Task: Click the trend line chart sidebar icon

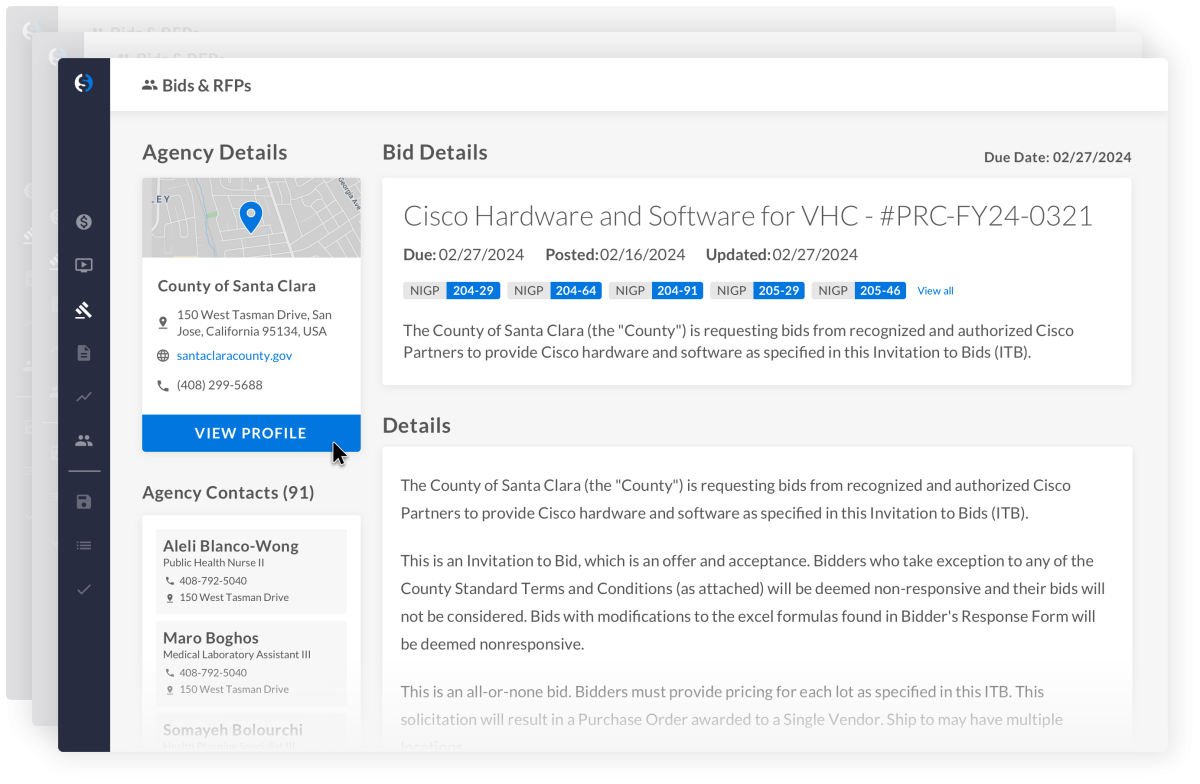Action: pyautogui.click(x=84, y=397)
